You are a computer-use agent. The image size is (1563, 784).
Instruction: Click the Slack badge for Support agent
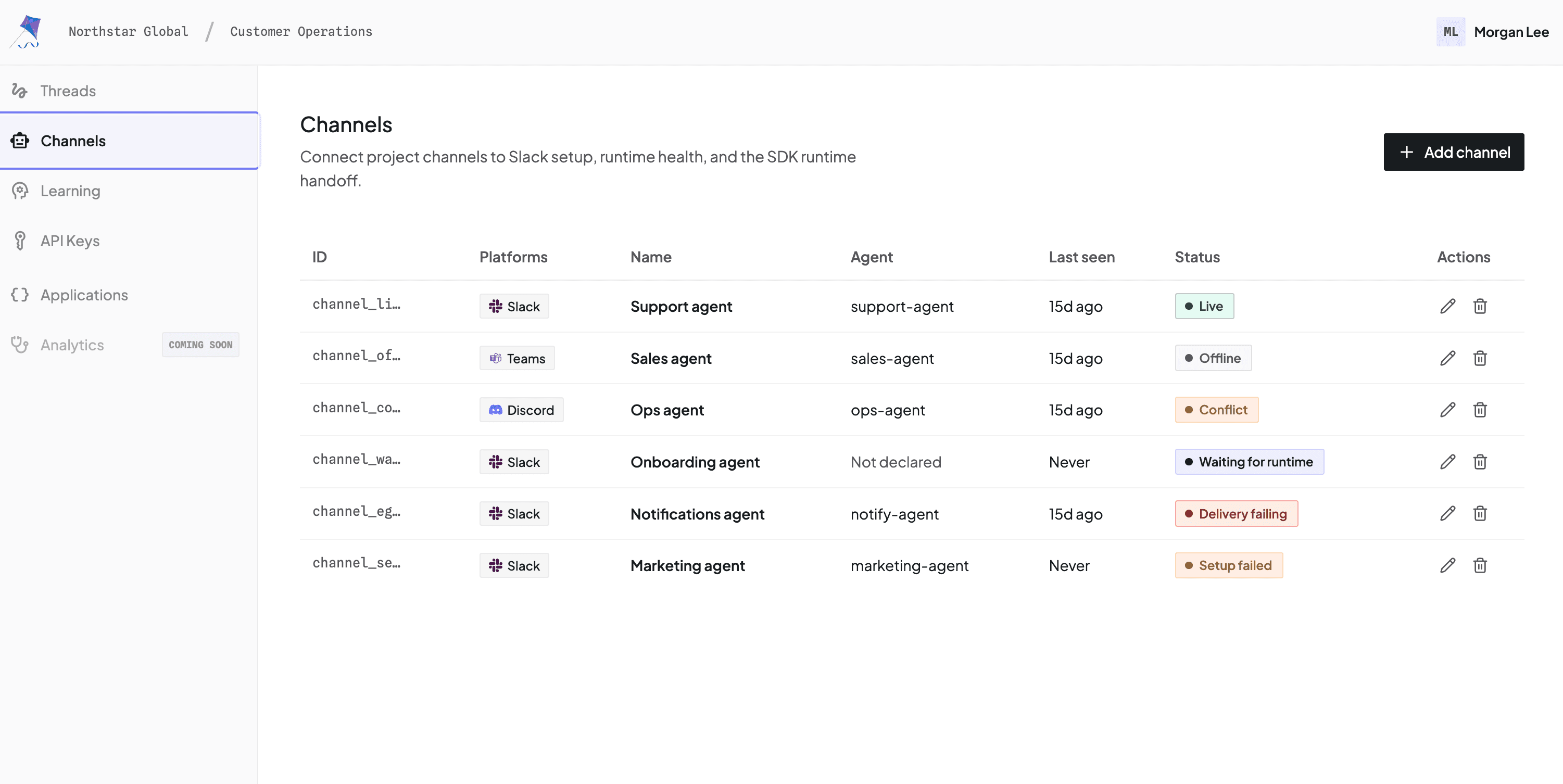(x=514, y=307)
